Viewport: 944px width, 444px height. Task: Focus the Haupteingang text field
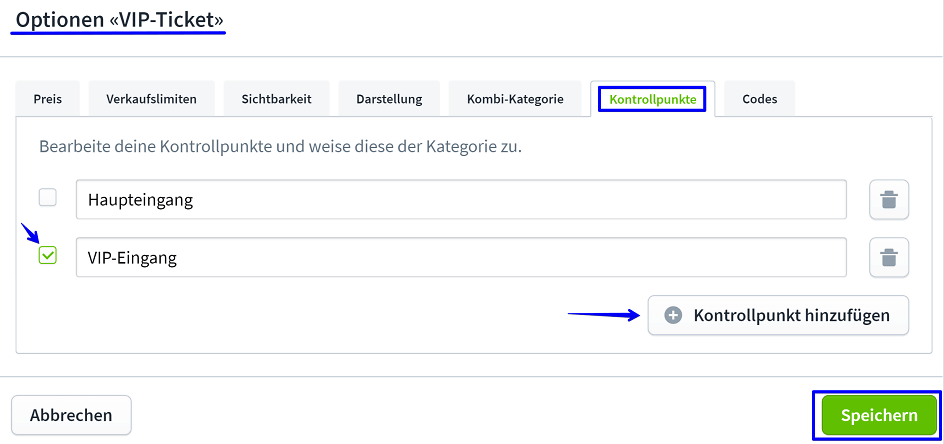[x=460, y=200]
